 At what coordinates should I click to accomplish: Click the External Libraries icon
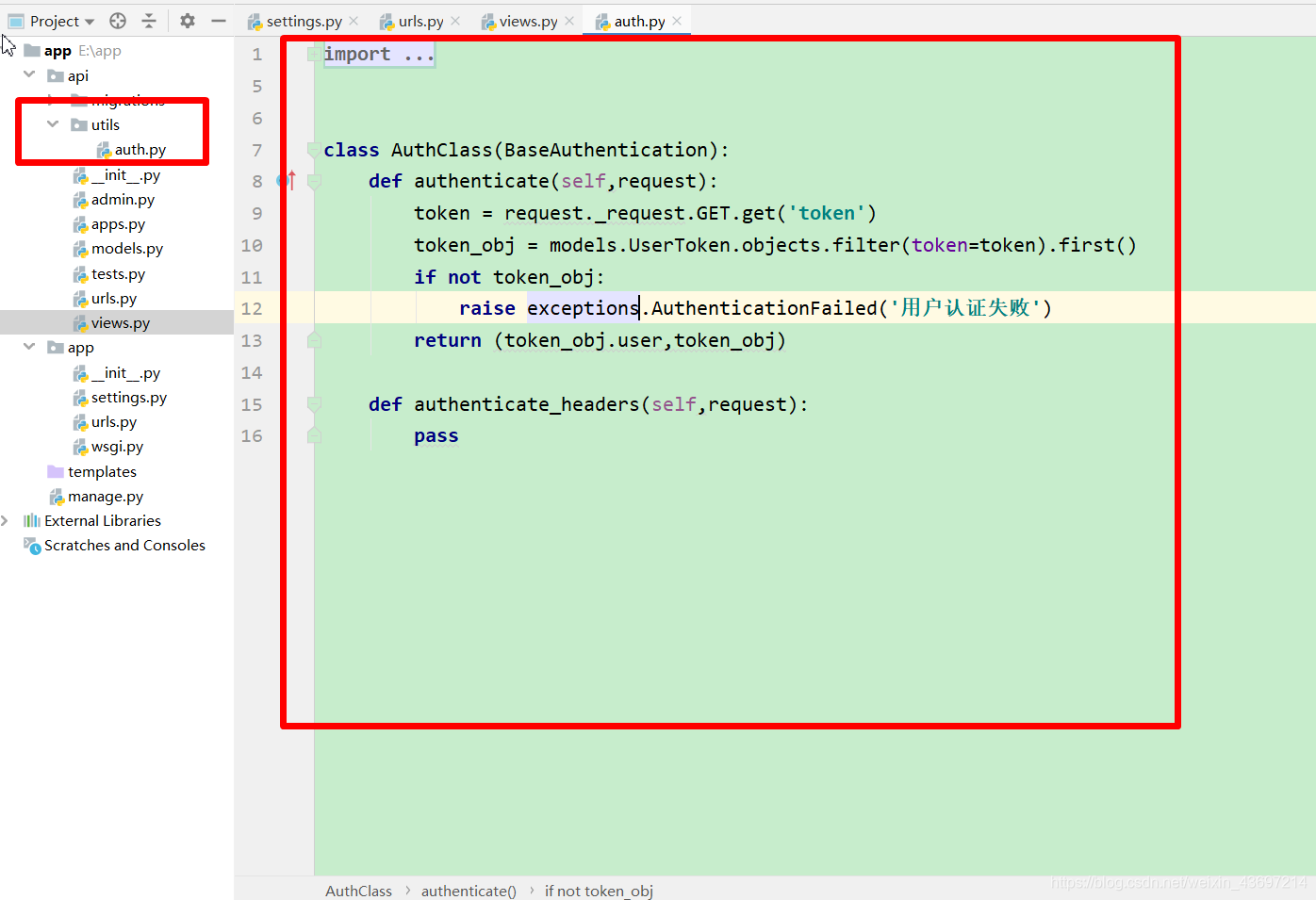pyautogui.click(x=32, y=520)
